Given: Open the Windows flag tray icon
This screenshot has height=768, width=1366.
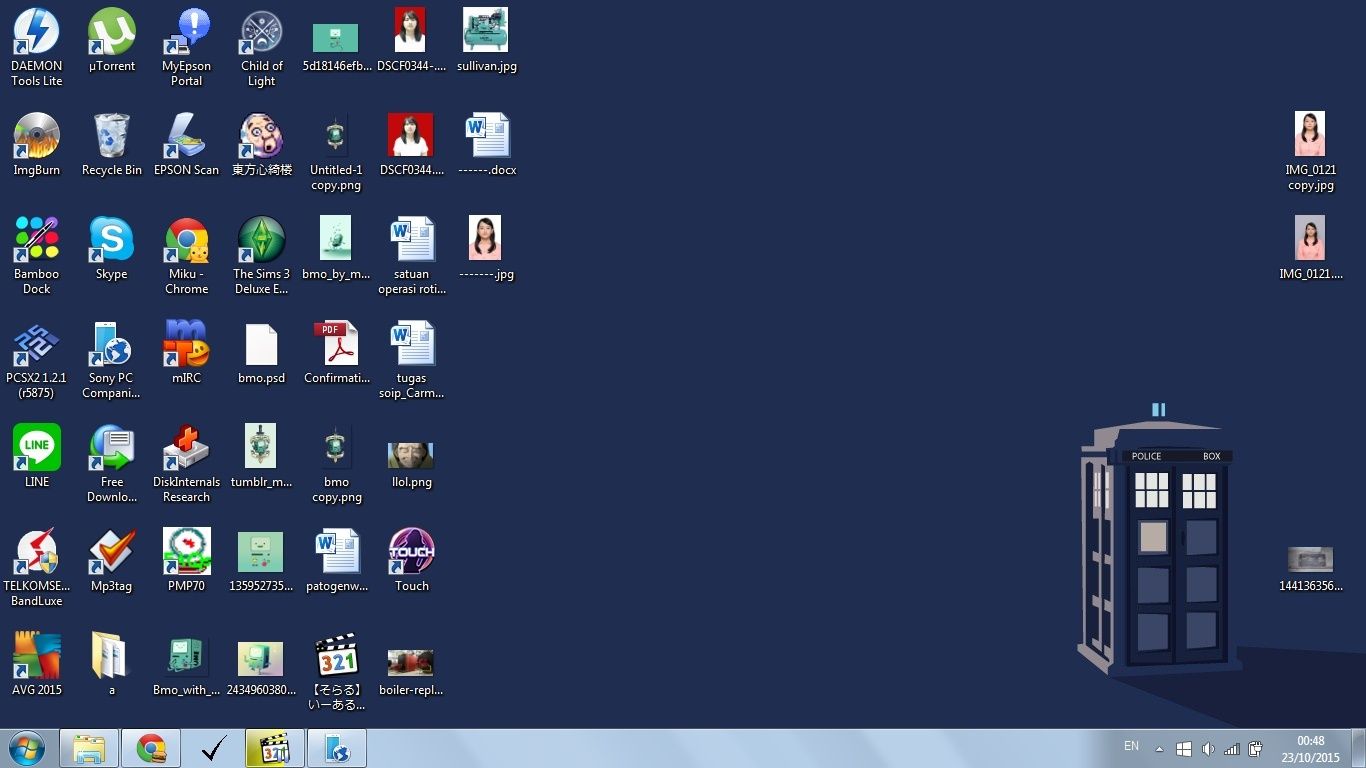Looking at the screenshot, I should click(x=1184, y=749).
